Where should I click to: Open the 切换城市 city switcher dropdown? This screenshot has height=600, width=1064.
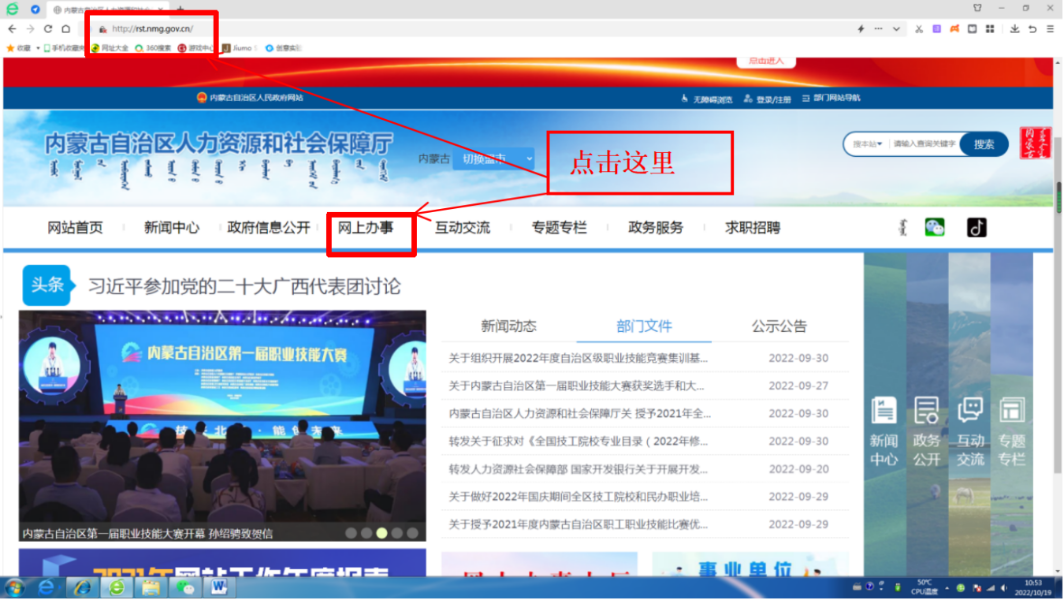point(492,160)
